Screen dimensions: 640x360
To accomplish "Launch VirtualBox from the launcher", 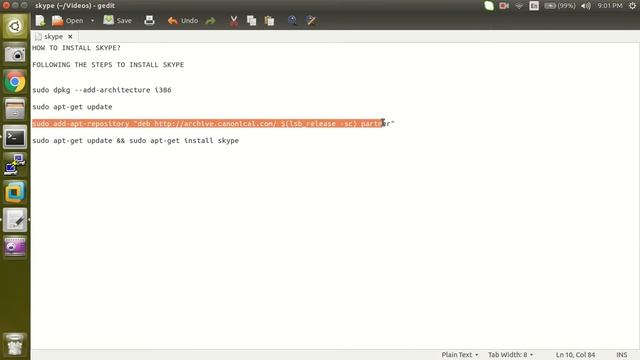I will point(15,192).
